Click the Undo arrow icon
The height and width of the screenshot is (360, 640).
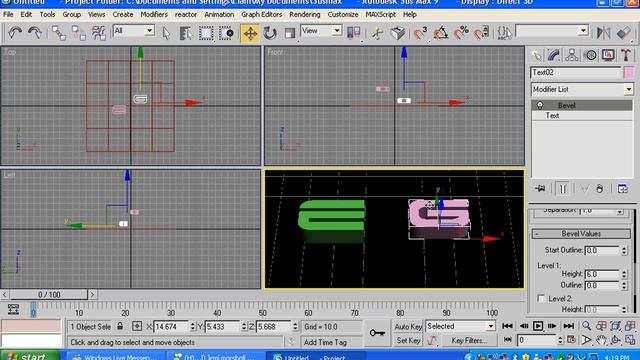[x=15, y=33]
